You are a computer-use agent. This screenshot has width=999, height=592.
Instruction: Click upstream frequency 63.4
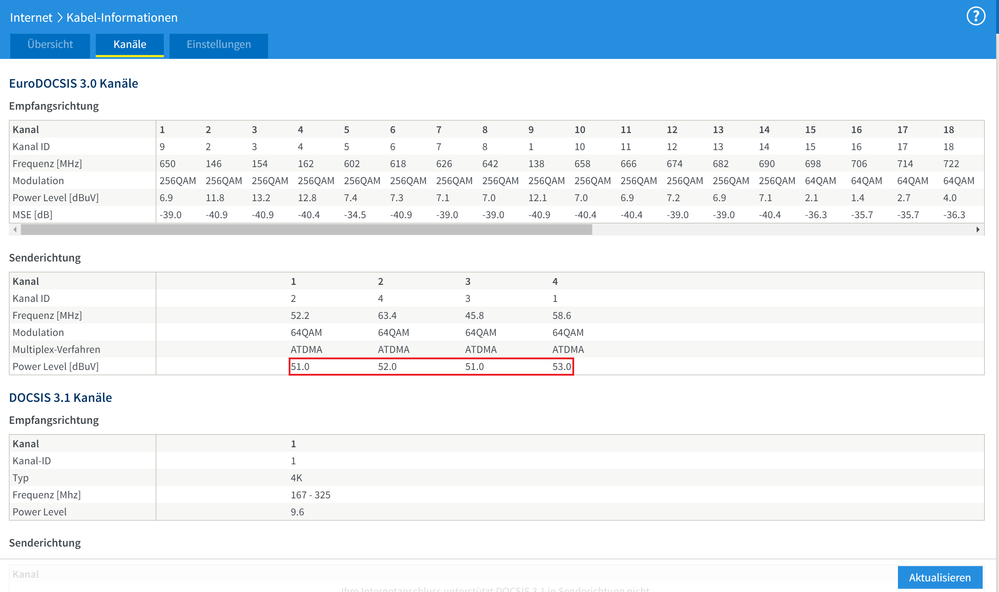[x=387, y=315]
